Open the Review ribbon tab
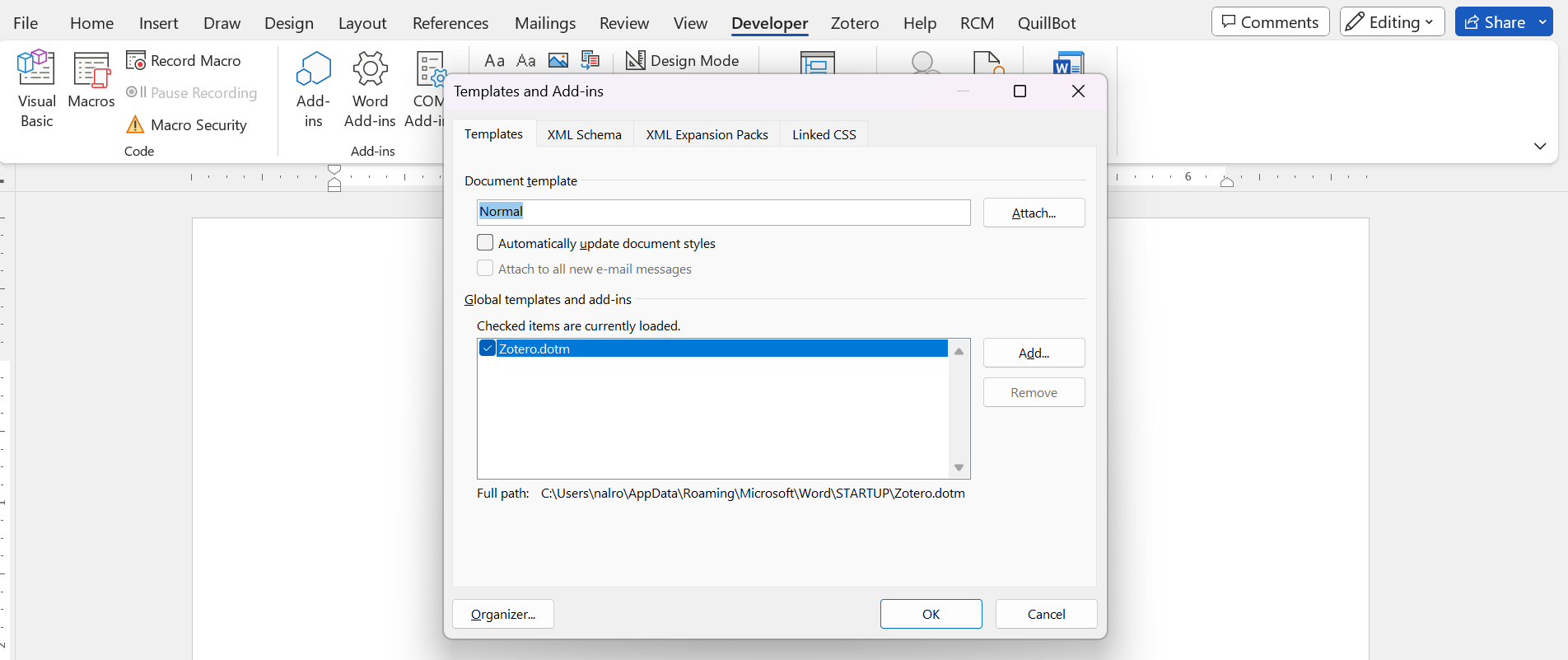The width and height of the screenshot is (1568, 660). coord(624,23)
